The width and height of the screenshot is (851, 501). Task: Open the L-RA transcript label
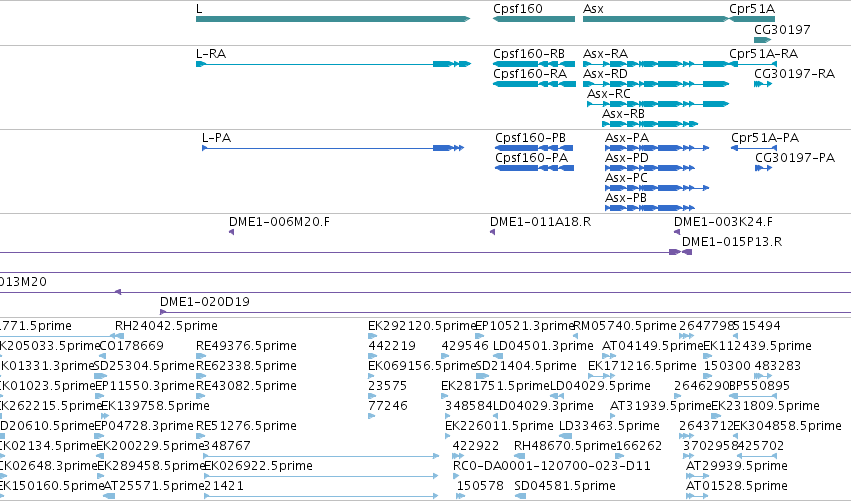pyautogui.click(x=211, y=54)
